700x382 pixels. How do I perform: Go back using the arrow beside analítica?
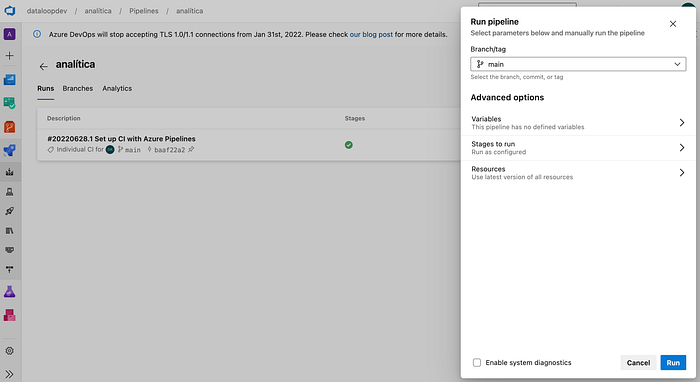(x=43, y=66)
